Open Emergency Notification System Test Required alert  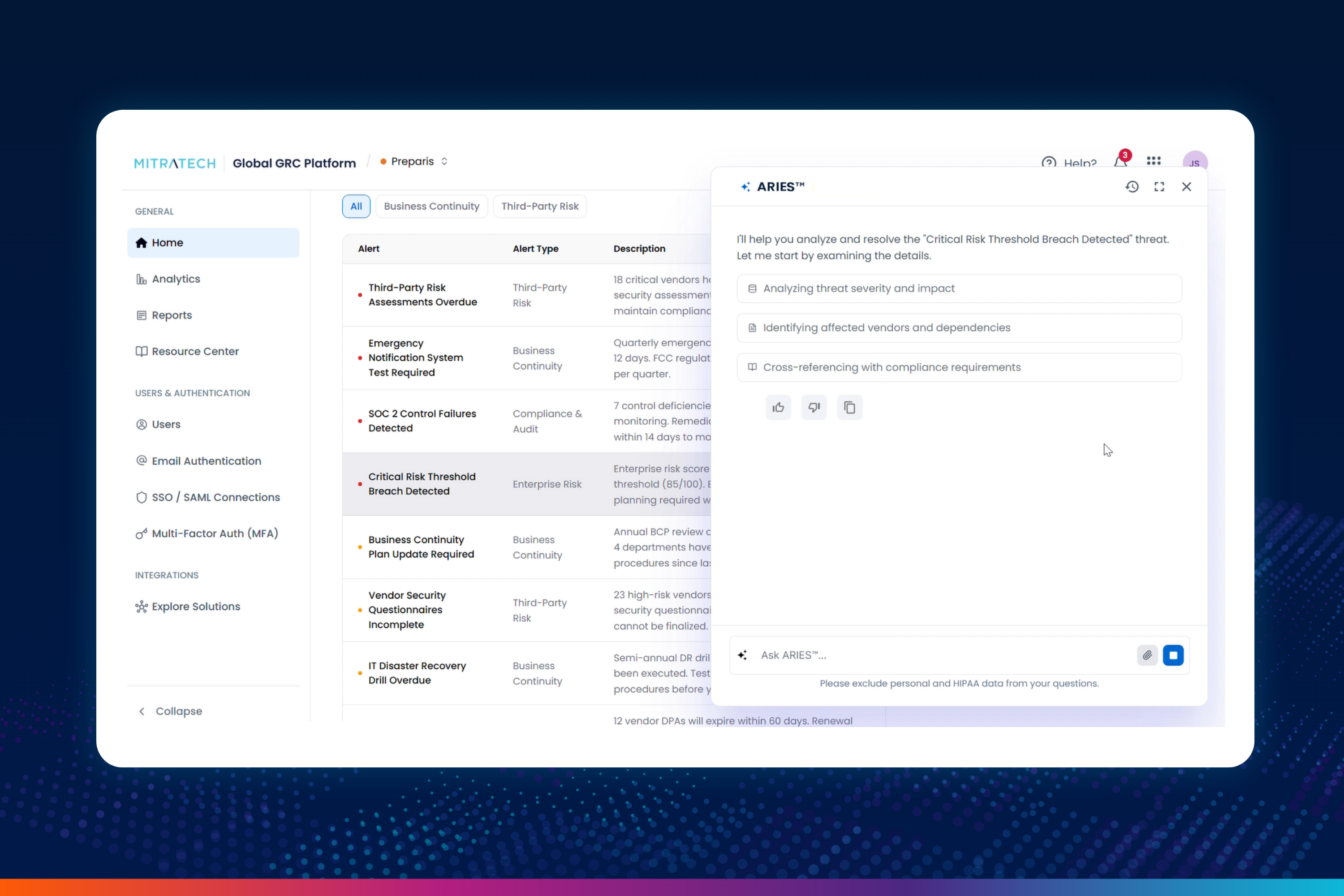click(415, 358)
